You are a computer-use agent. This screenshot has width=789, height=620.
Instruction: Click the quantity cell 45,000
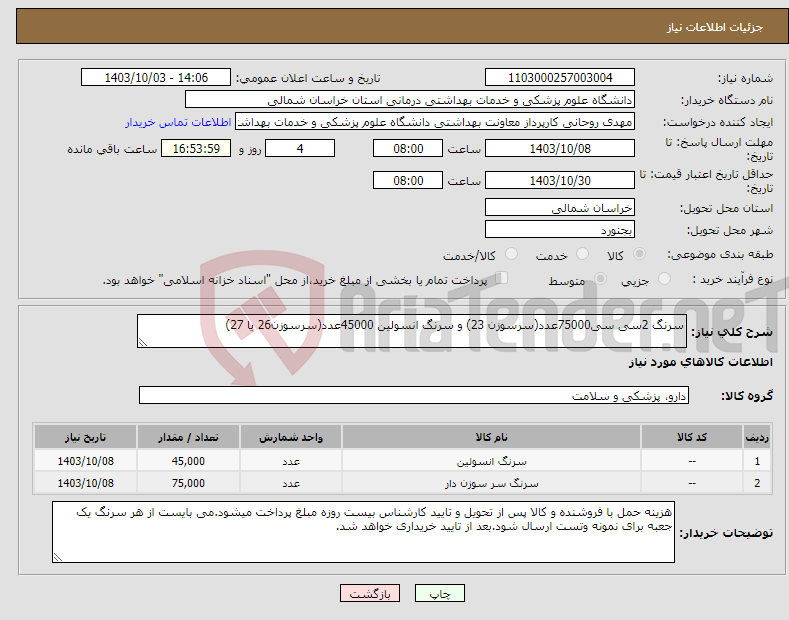pyautogui.click(x=188, y=461)
